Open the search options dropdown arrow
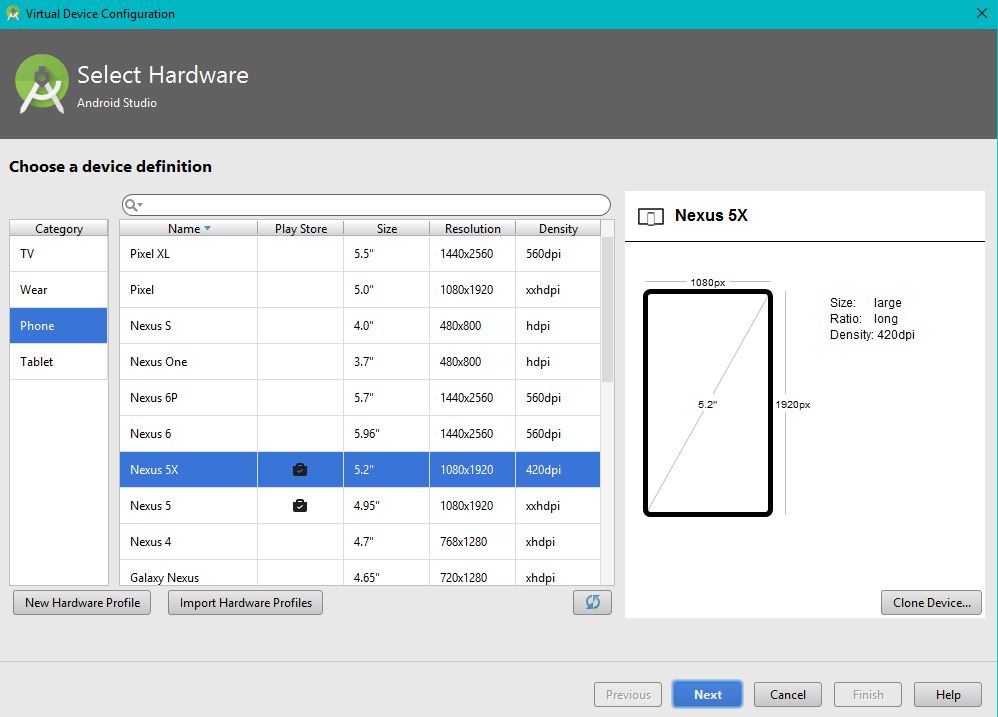The width and height of the screenshot is (998, 717). [140, 204]
